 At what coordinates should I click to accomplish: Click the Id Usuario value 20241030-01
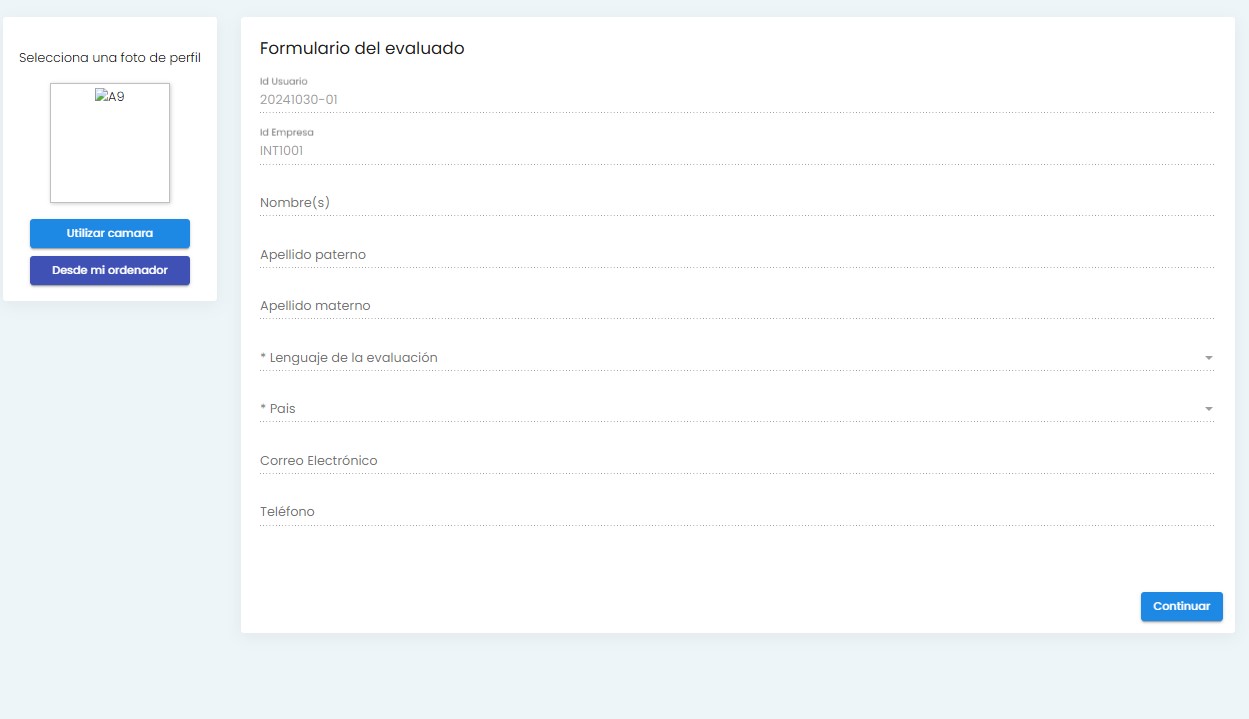299,99
